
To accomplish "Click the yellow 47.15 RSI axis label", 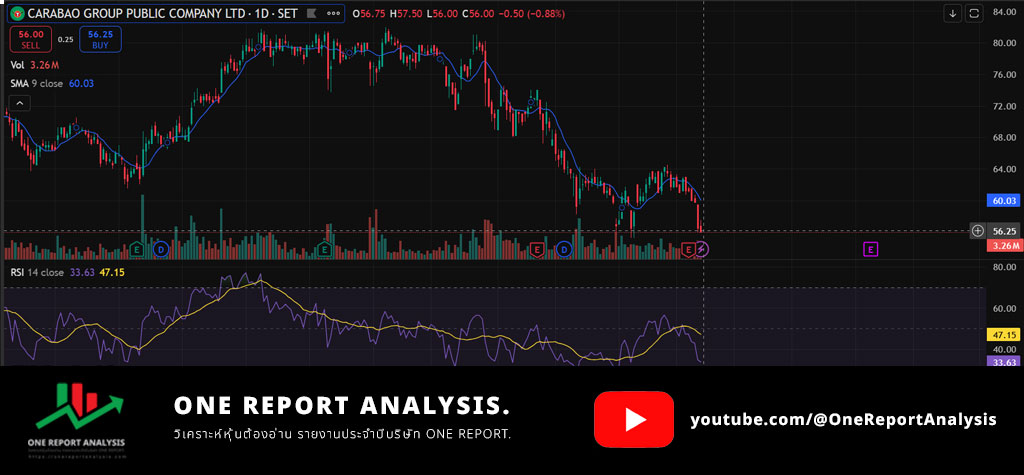I will point(1003,335).
